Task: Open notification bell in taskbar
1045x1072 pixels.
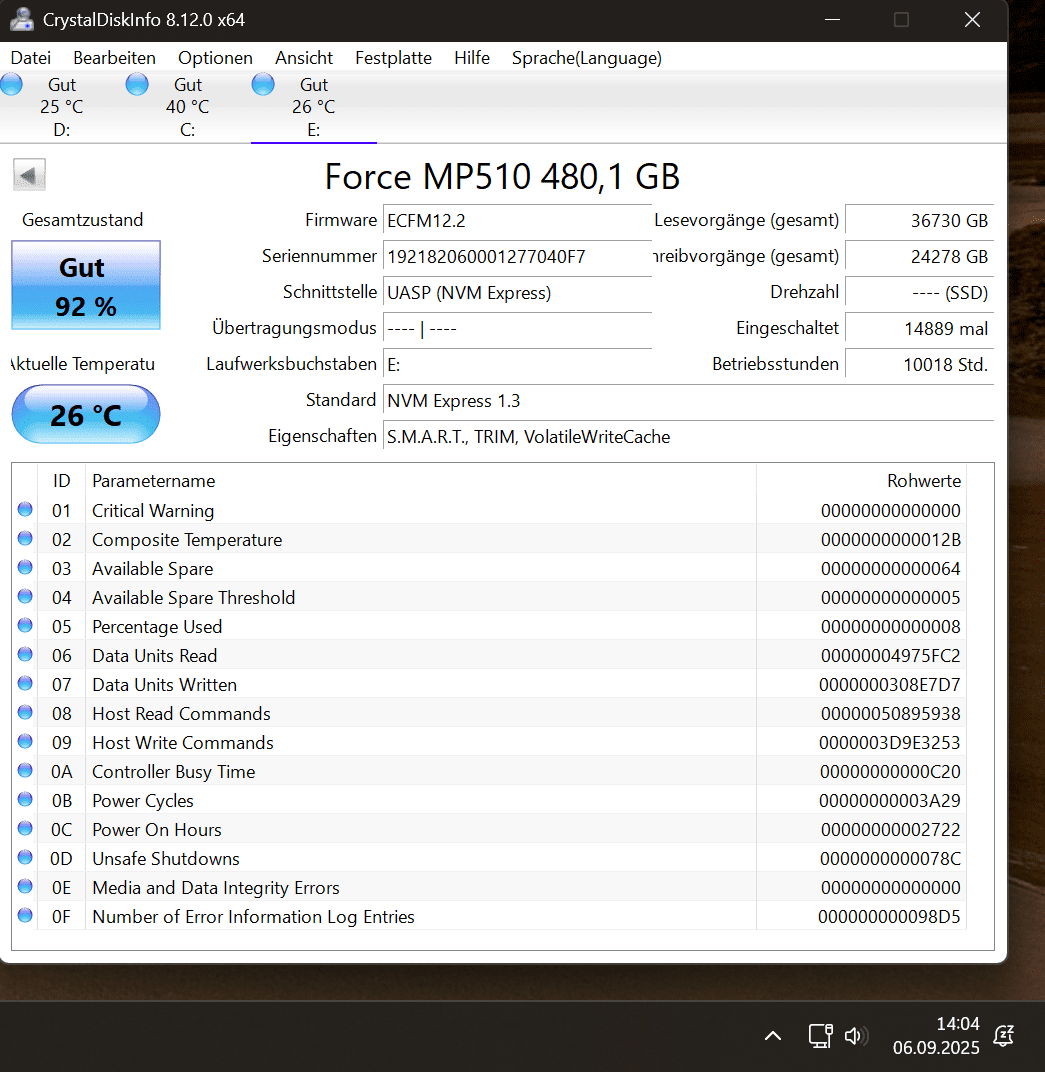Action: click(1003, 1036)
